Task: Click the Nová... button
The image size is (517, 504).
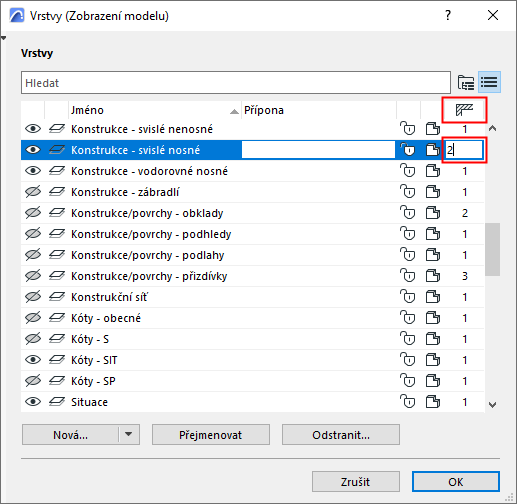Action: [x=70, y=435]
